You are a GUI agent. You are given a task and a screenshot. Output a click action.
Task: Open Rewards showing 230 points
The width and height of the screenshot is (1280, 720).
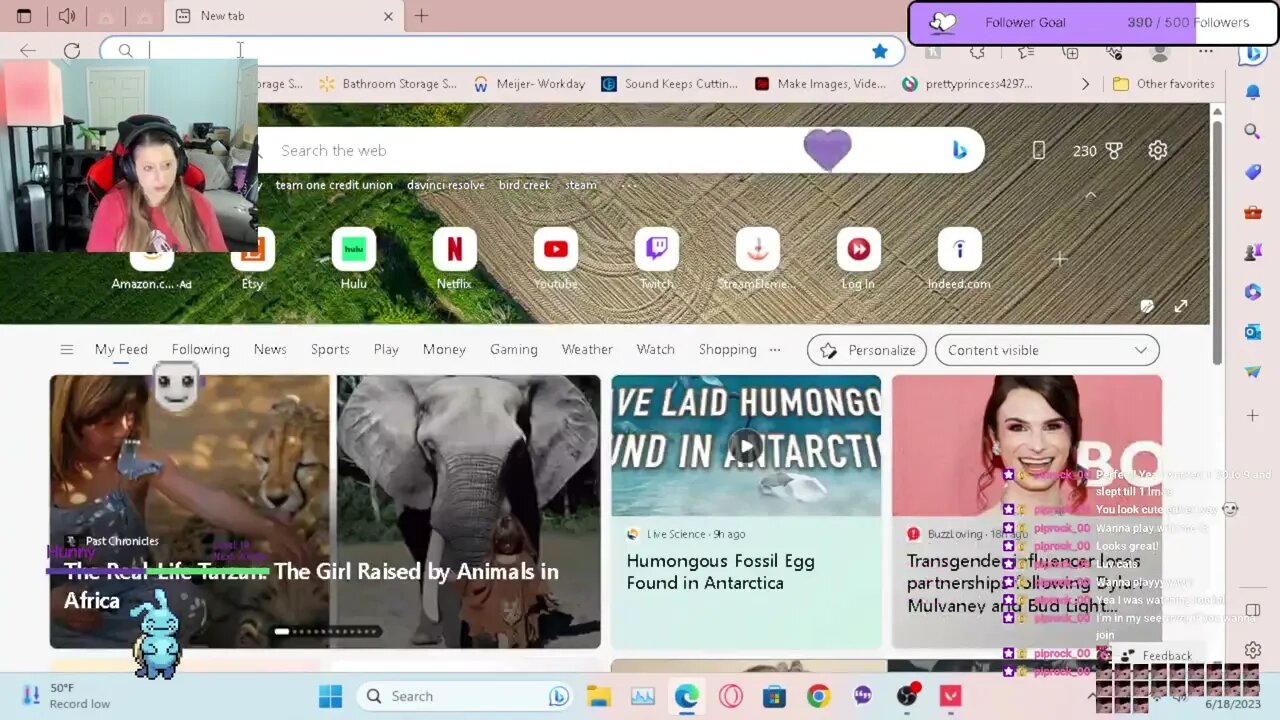pyautogui.click(x=1097, y=150)
